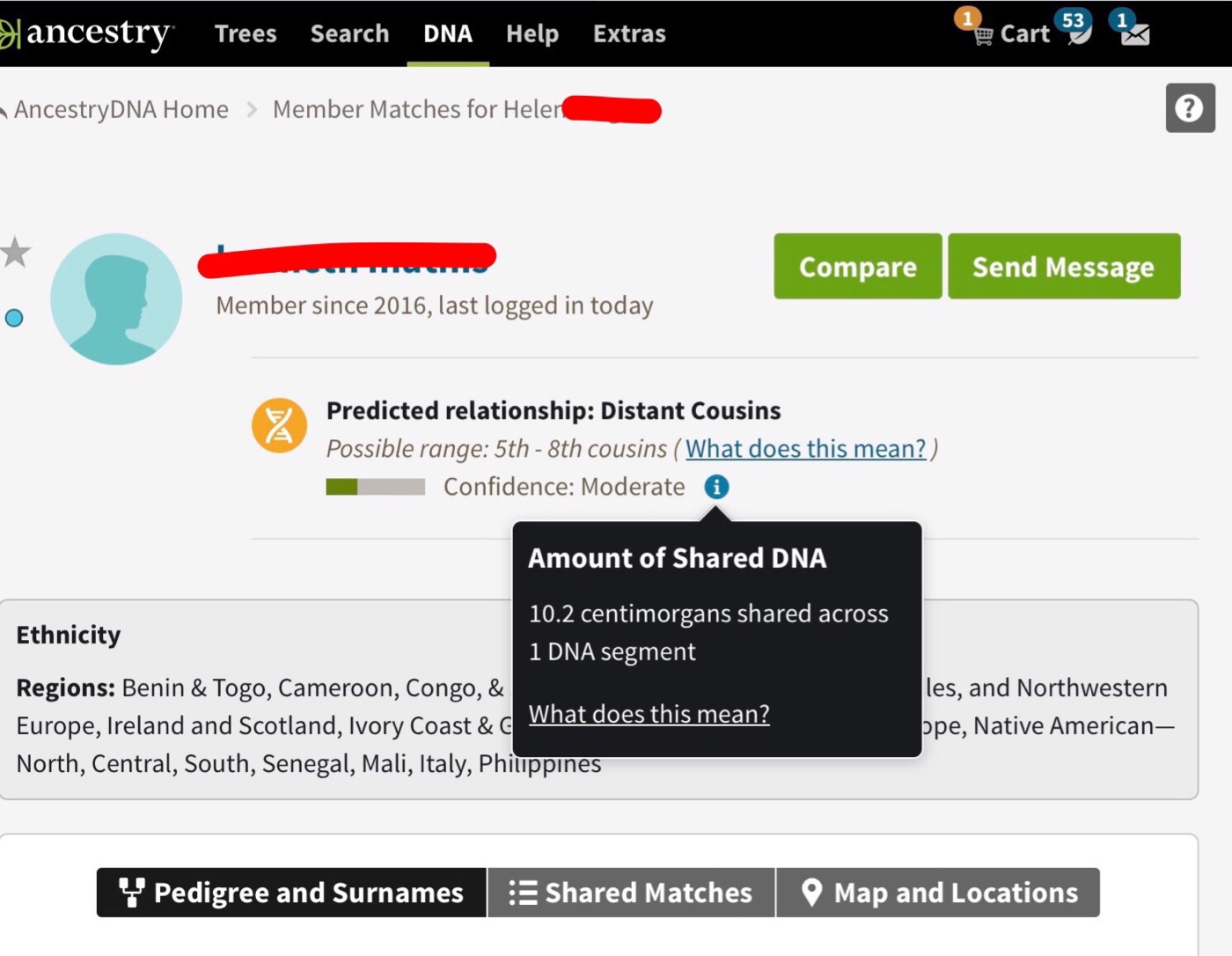
Task: Click the orange DNA helix icon
Action: [279, 425]
